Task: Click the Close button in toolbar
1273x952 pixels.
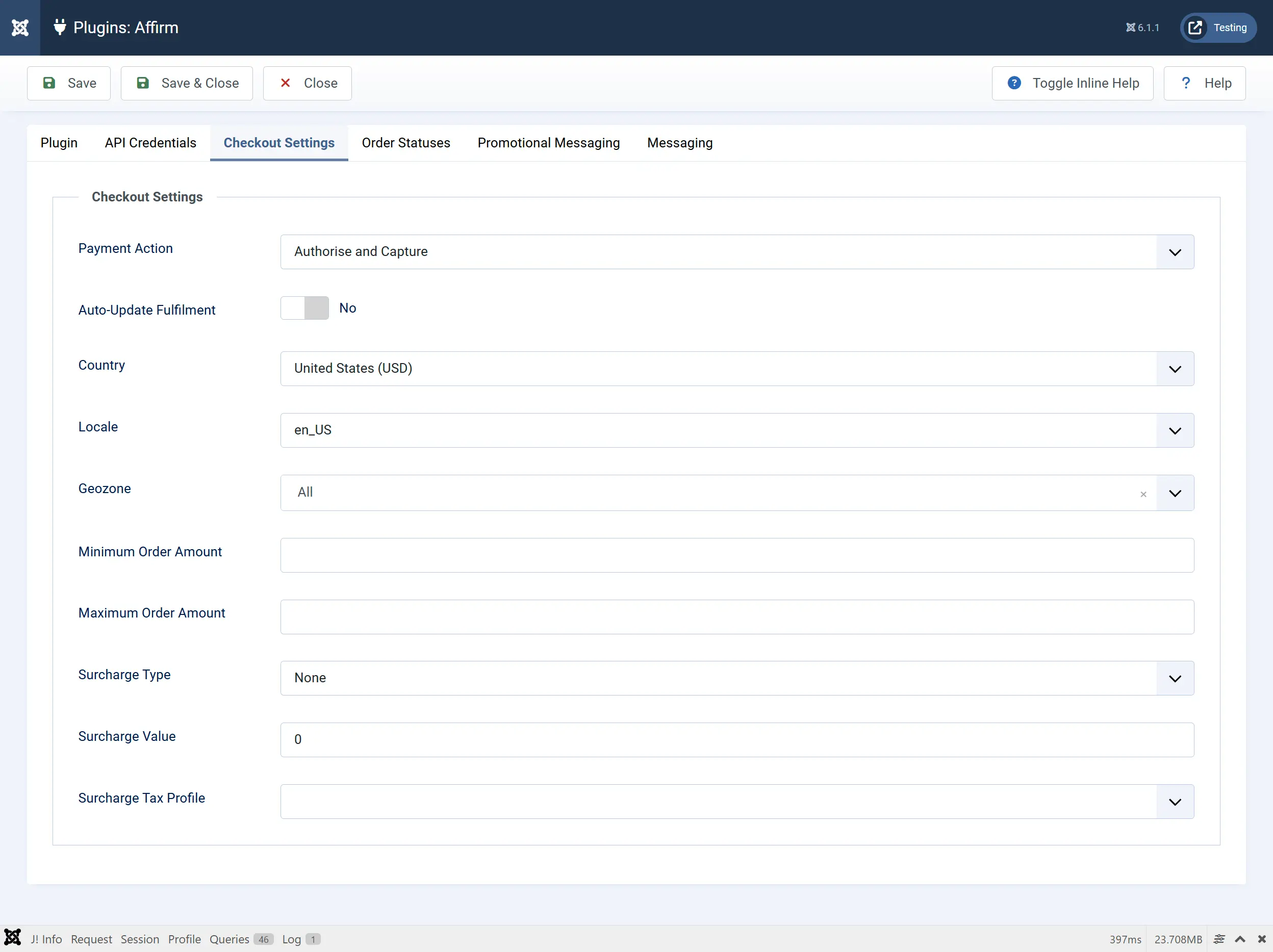Action: click(308, 84)
